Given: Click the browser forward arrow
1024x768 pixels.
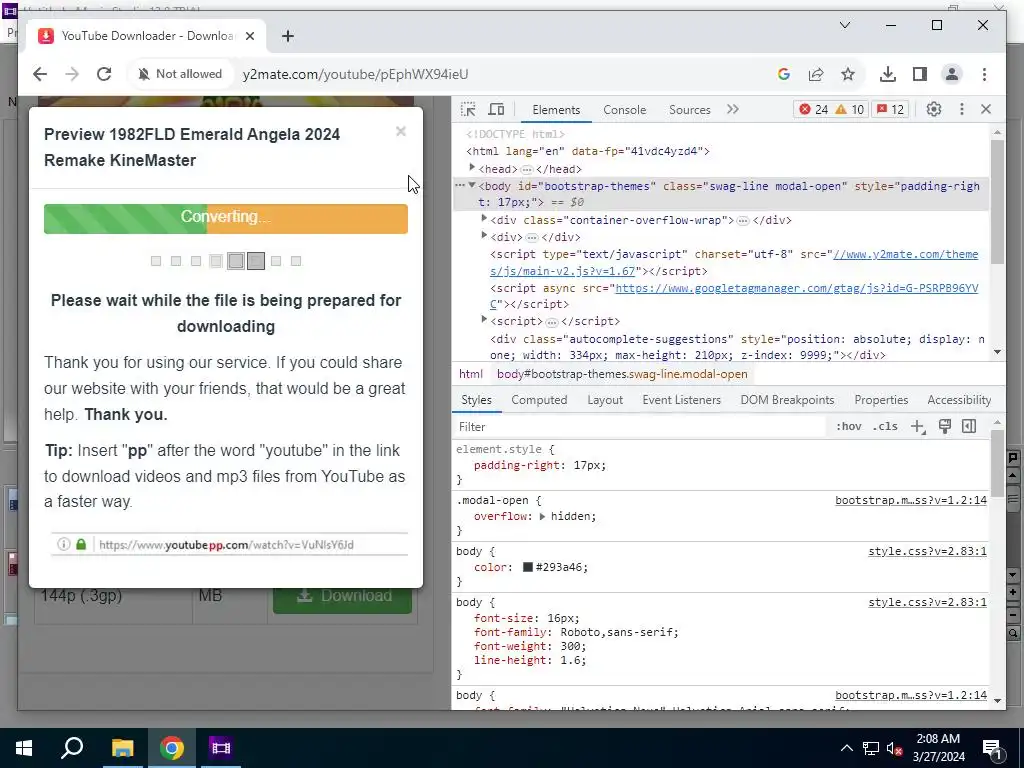Looking at the screenshot, I should (x=72, y=74).
